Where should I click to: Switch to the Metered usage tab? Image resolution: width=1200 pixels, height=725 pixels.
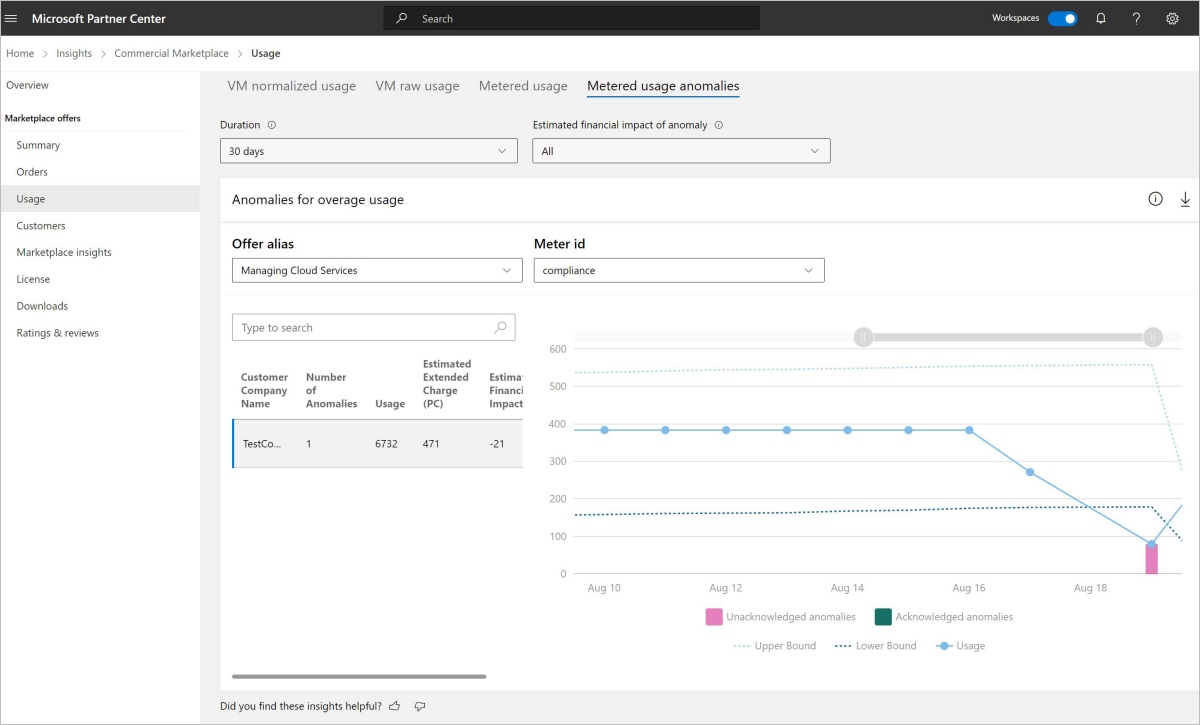[523, 86]
